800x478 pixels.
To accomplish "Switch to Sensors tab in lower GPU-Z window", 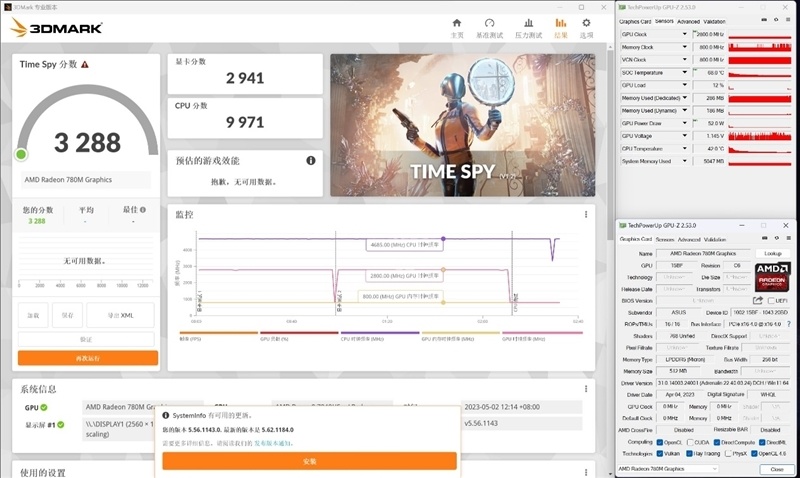I will pos(664,239).
